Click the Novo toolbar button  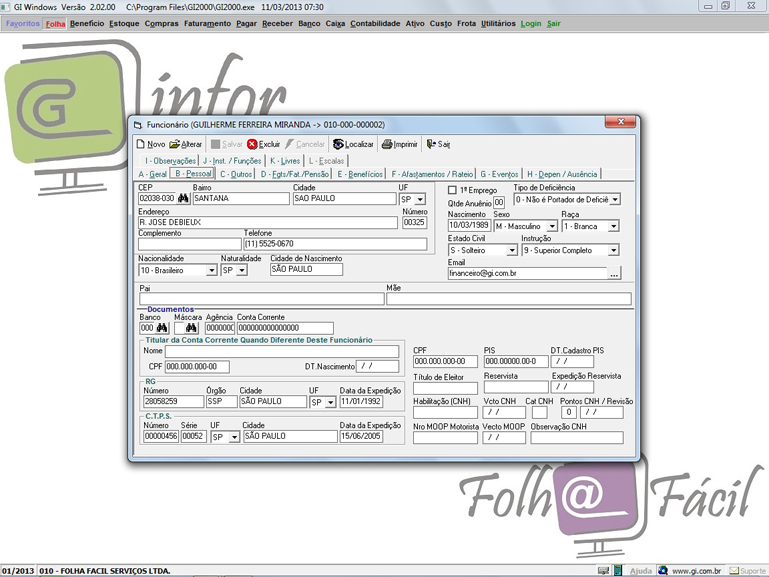click(x=151, y=144)
